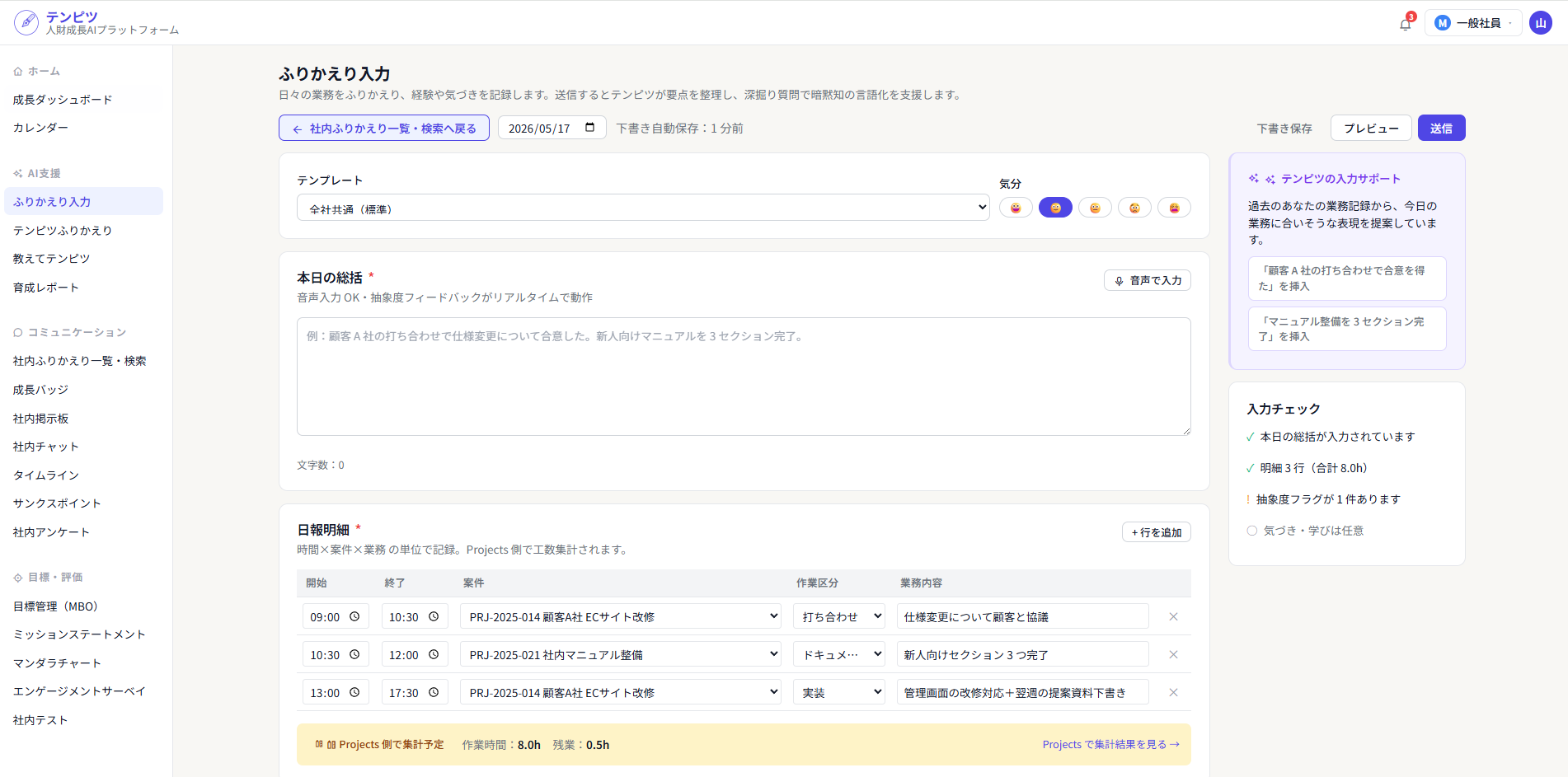Click the 抽象度フラグが１件あります check item
Image resolution: width=1568 pixels, height=777 pixels.
1324,499
